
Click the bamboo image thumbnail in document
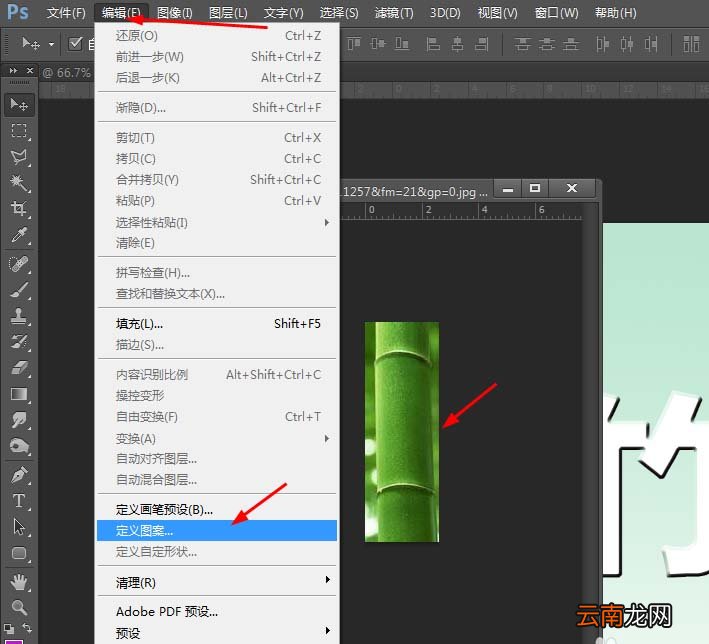pyautogui.click(x=402, y=432)
